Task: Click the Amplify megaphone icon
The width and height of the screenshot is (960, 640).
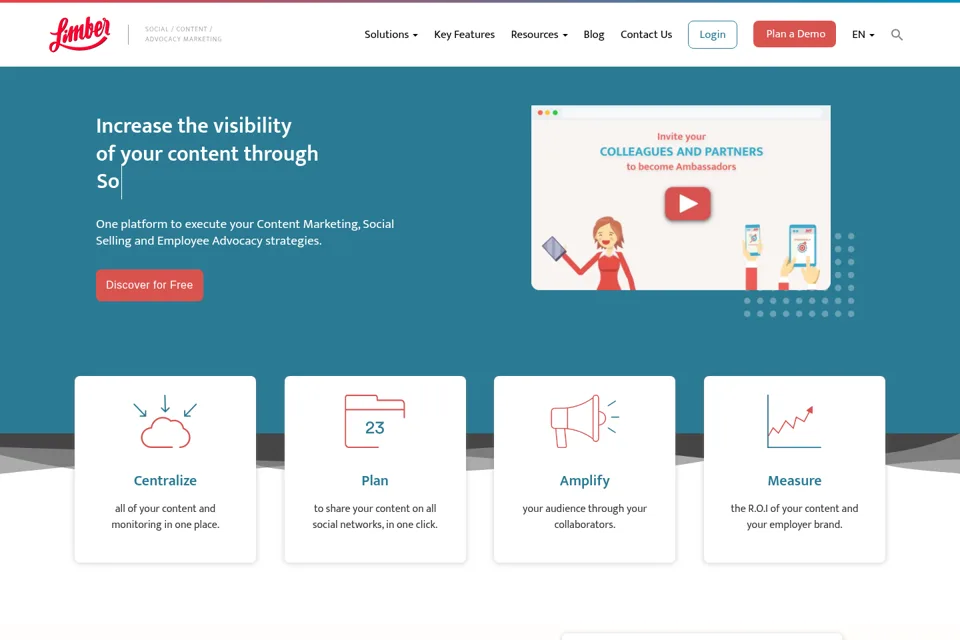Action: pyautogui.click(x=585, y=421)
